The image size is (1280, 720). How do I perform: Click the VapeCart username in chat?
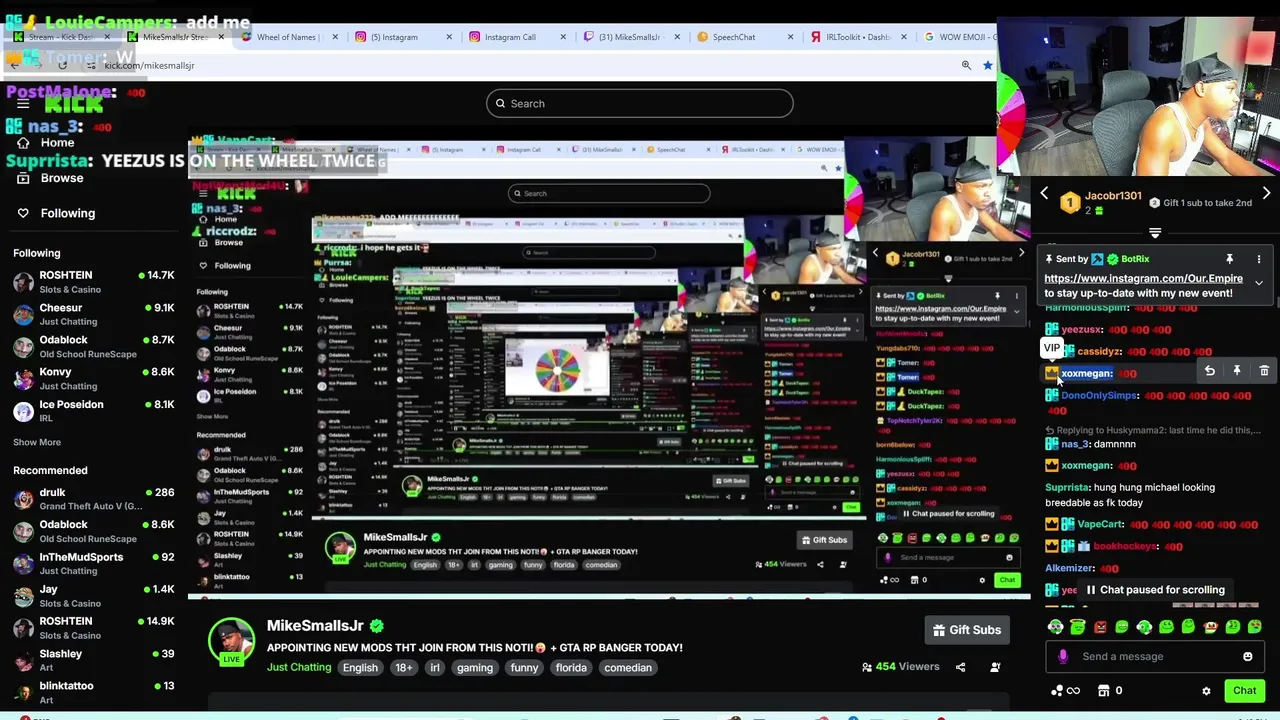point(1101,524)
